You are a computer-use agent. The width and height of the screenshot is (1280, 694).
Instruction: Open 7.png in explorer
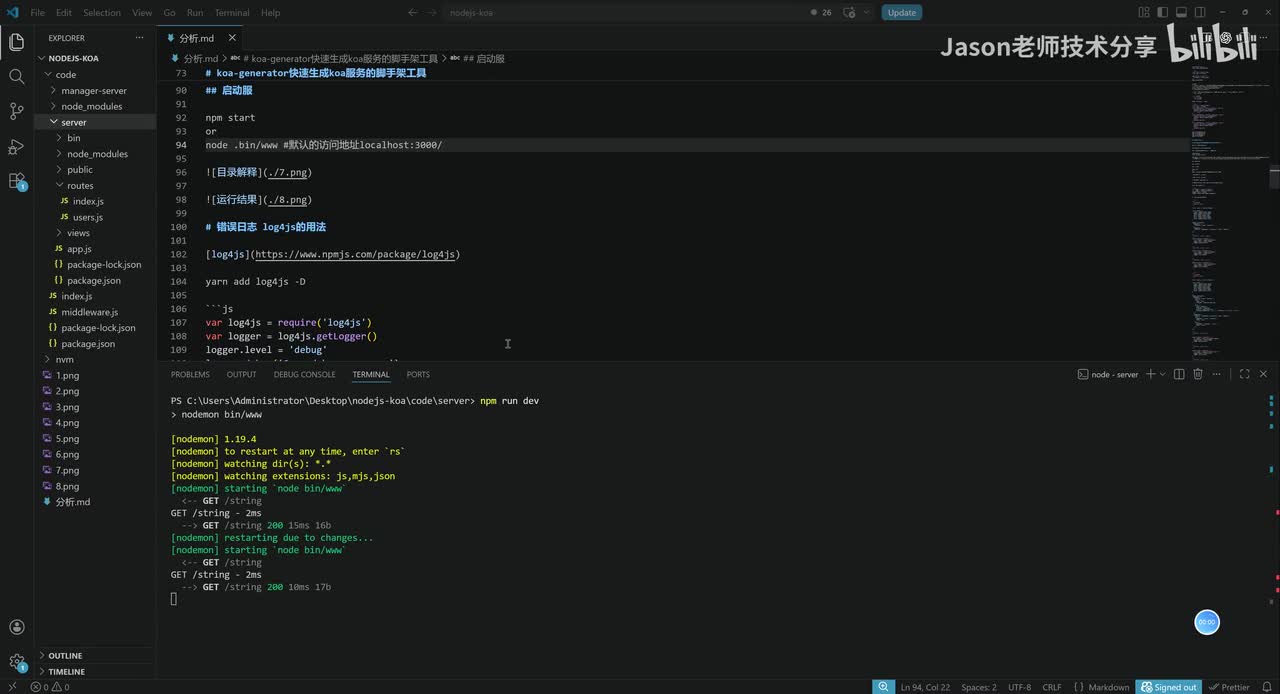[67, 470]
